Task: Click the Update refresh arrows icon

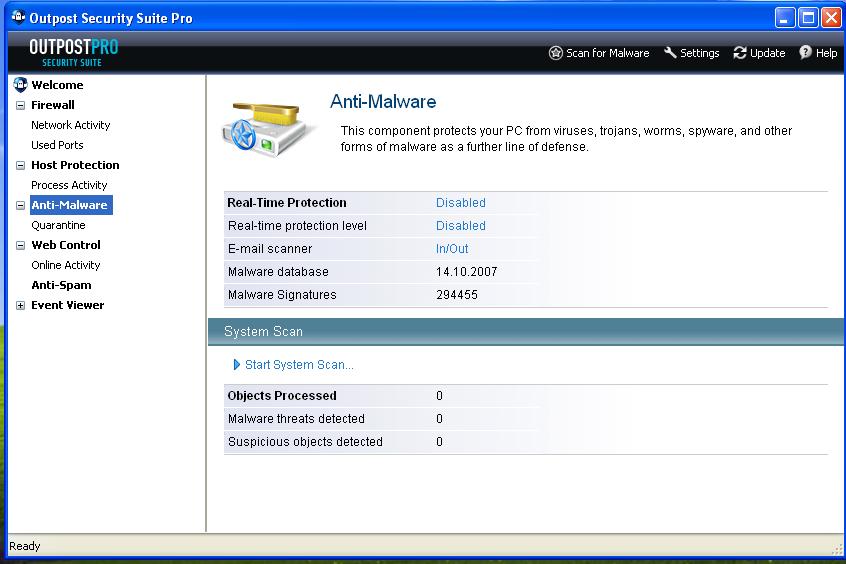Action: 740,52
